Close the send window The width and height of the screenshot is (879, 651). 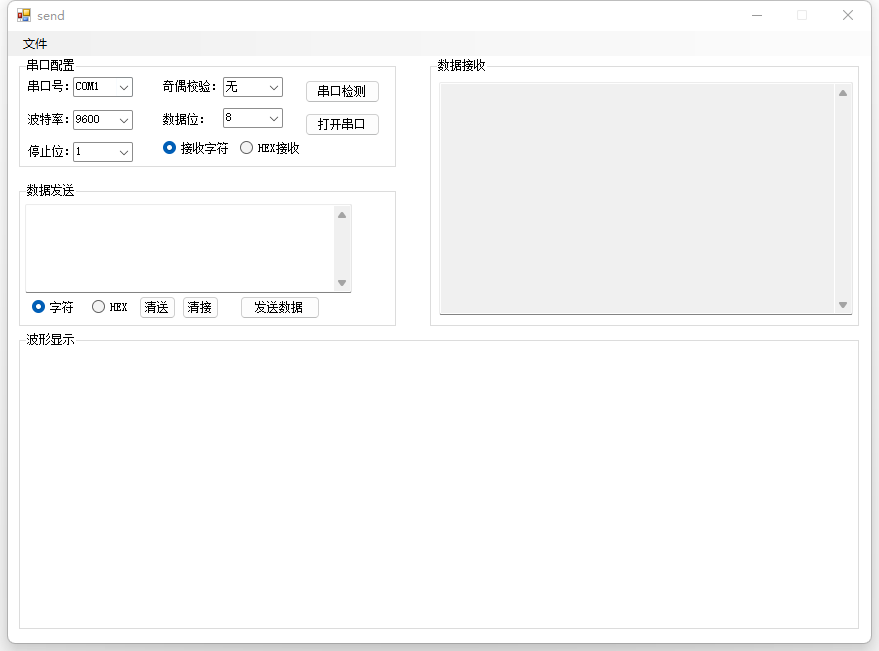[848, 15]
